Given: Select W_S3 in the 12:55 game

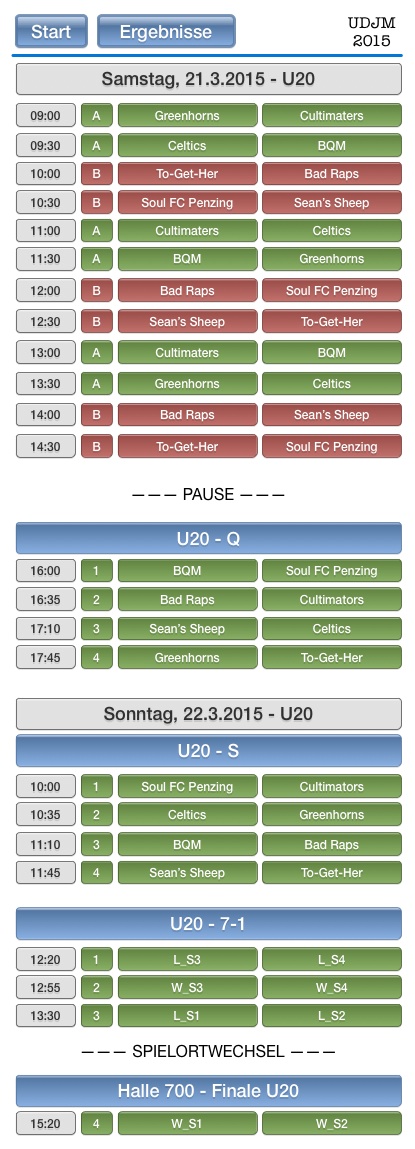Looking at the screenshot, I should [x=187, y=988].
